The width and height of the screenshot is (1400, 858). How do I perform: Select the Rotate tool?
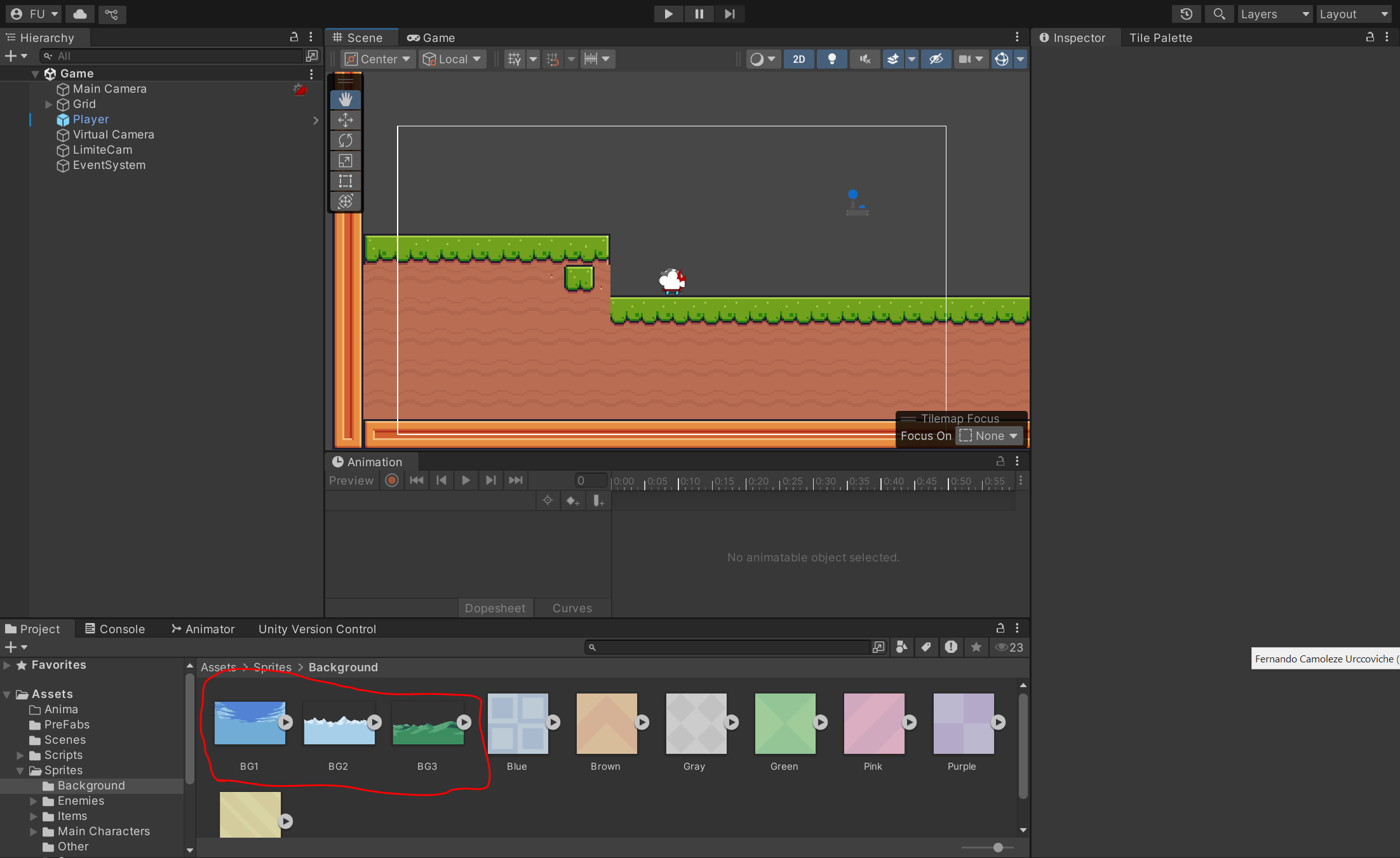(346, 140)
